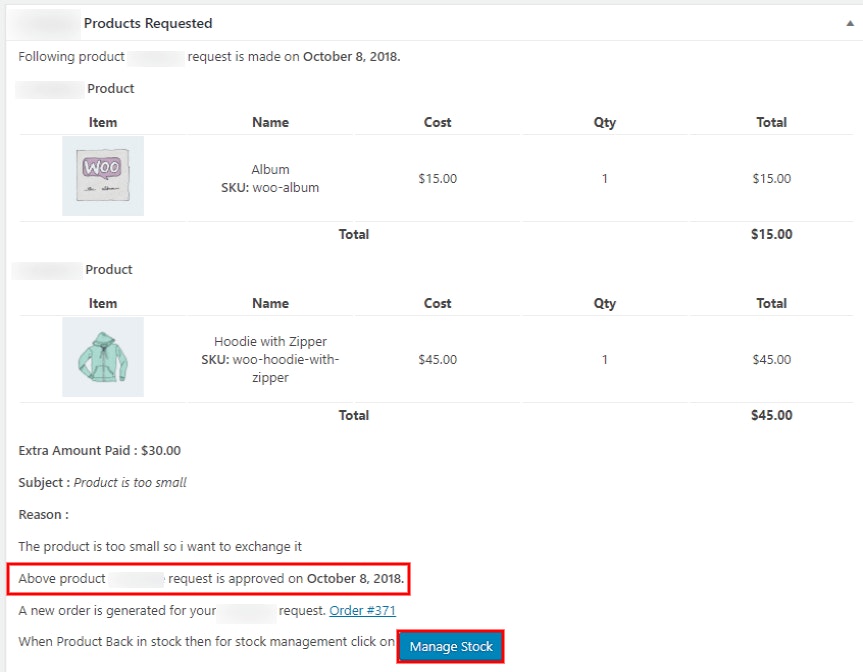Click the $45.00 cost in Hoodie row
Viewport: 863px width, 672px height.
tap(438, 359)
